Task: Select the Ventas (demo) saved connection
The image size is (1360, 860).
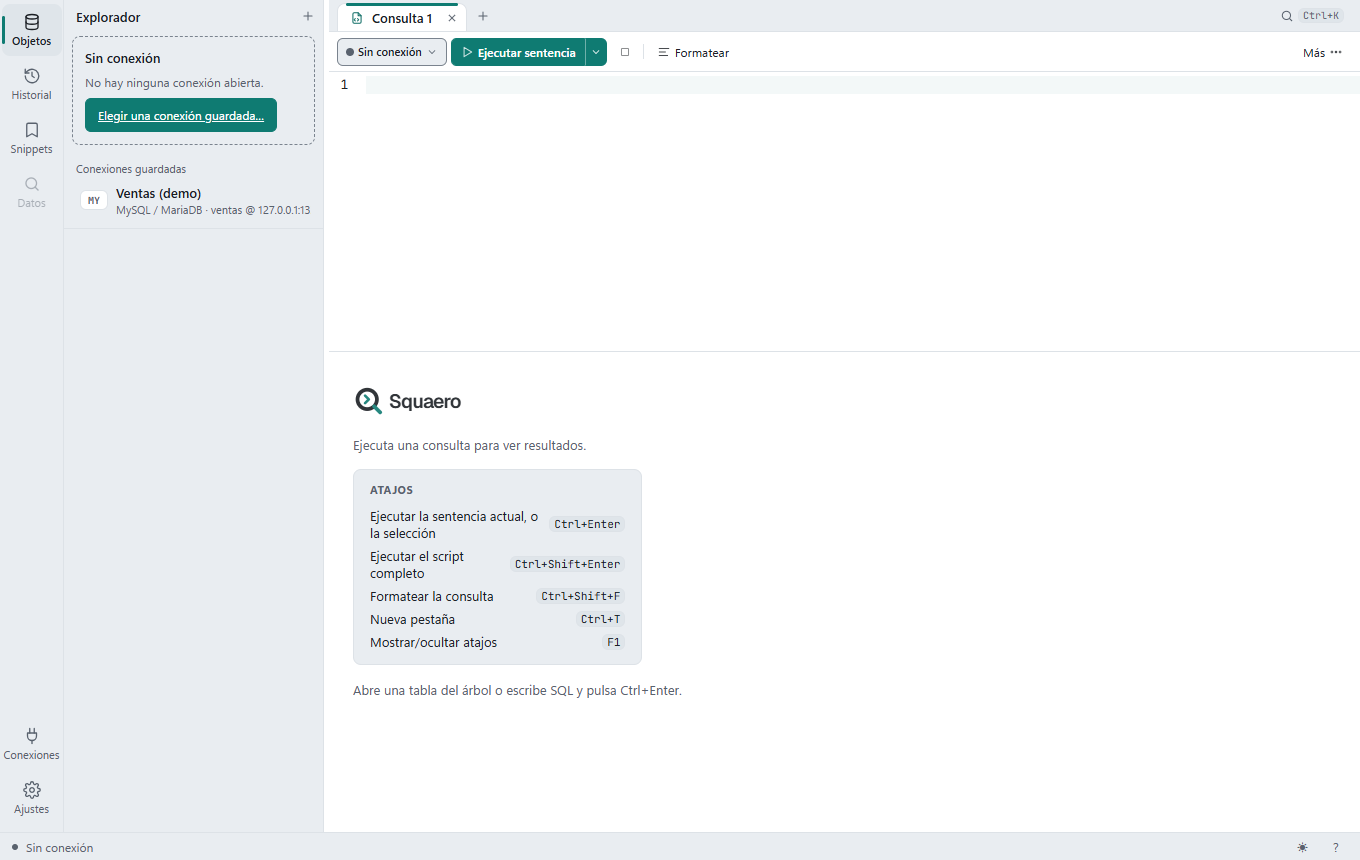Action: pyautogui.click(x=194, y=201)
